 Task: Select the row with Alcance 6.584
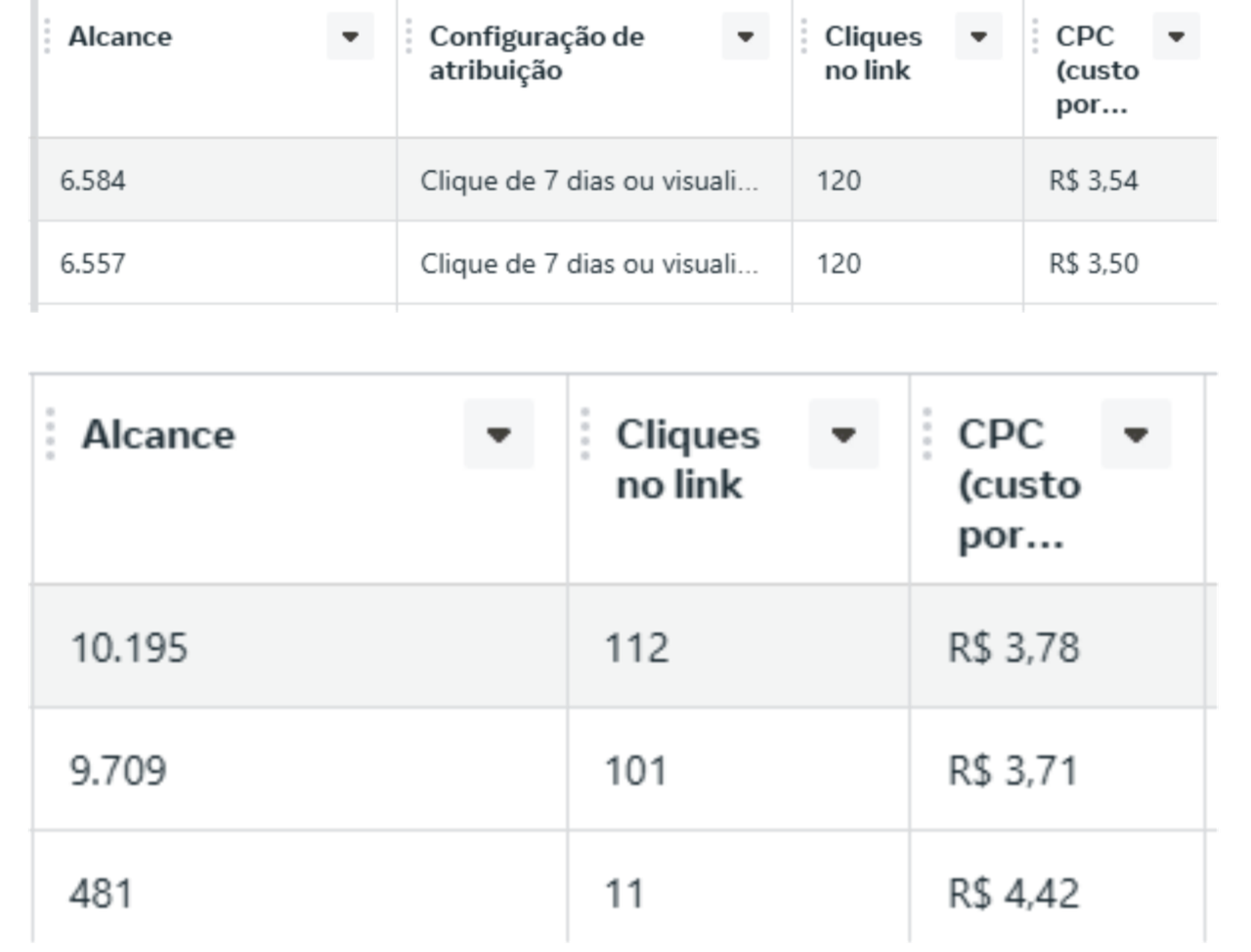[x=625, y=180]
